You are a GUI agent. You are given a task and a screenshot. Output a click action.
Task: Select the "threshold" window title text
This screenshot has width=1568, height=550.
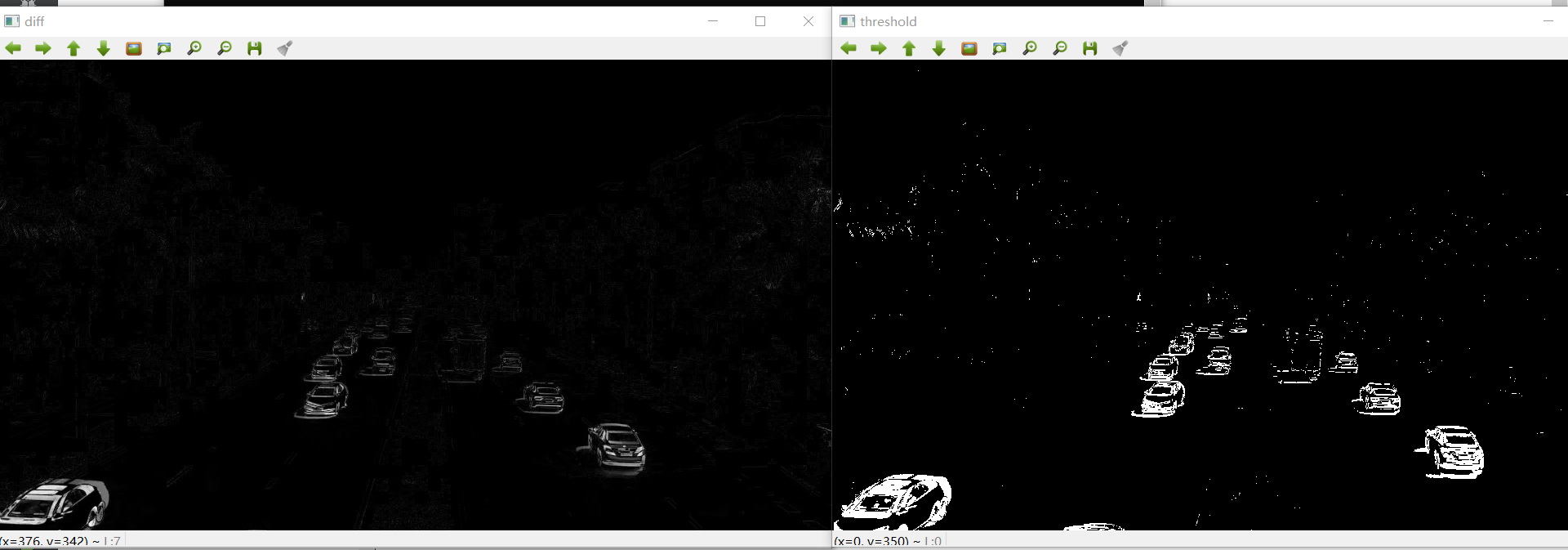[889, 22]
